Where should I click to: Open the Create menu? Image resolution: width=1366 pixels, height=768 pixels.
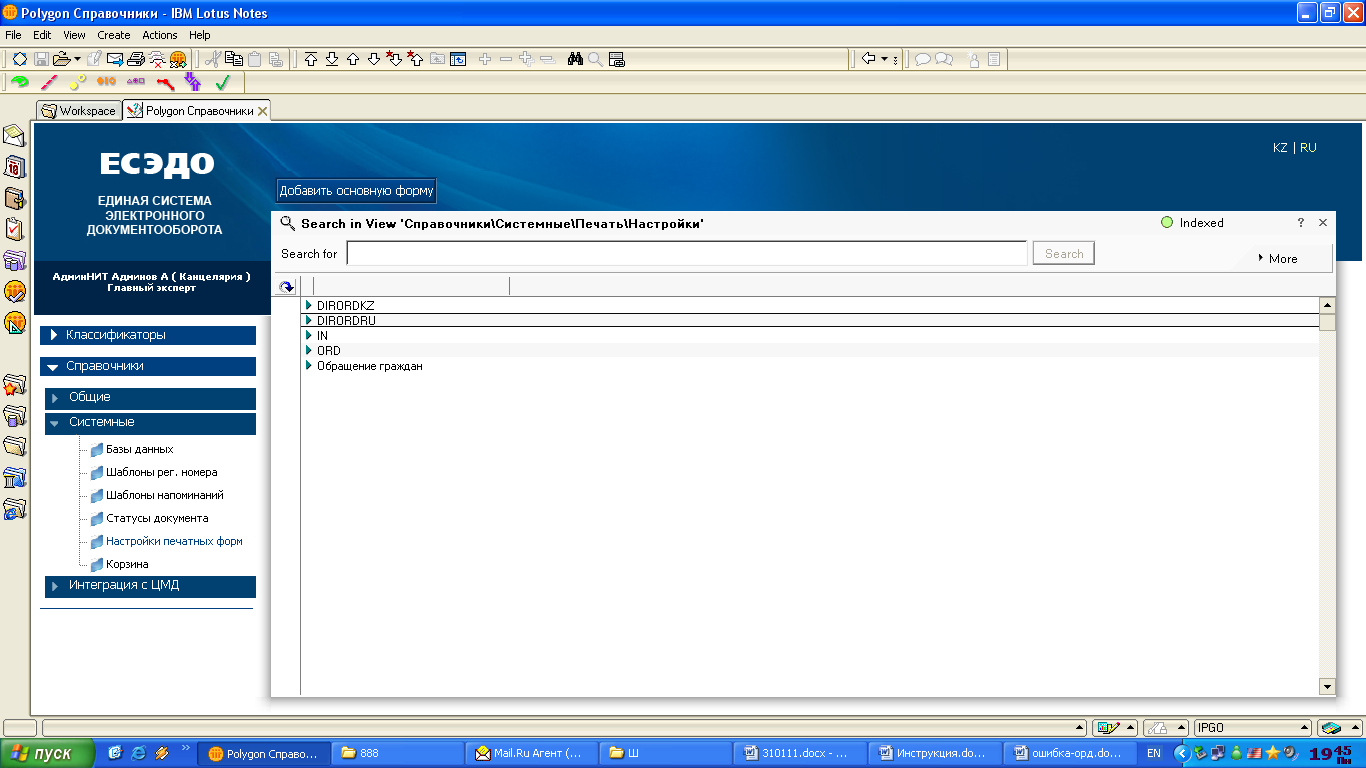tap(114, 35)
